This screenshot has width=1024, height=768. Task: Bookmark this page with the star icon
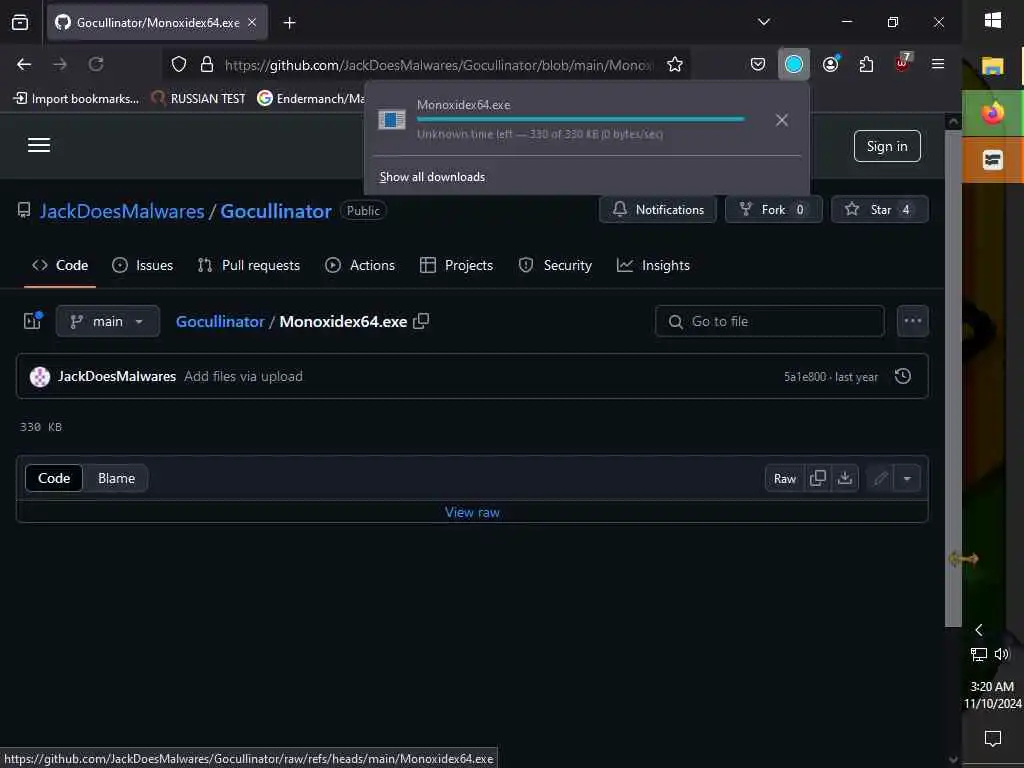[x=675, y=64]
